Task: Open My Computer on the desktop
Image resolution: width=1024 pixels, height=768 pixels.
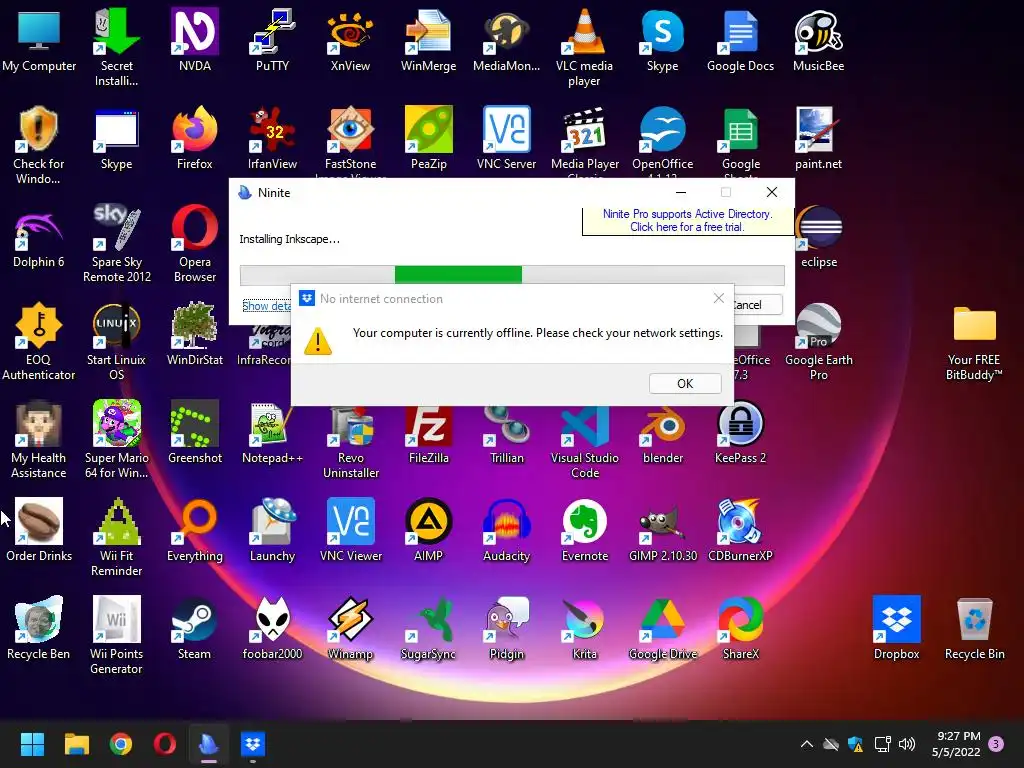Action: click(x=39, y=40)
